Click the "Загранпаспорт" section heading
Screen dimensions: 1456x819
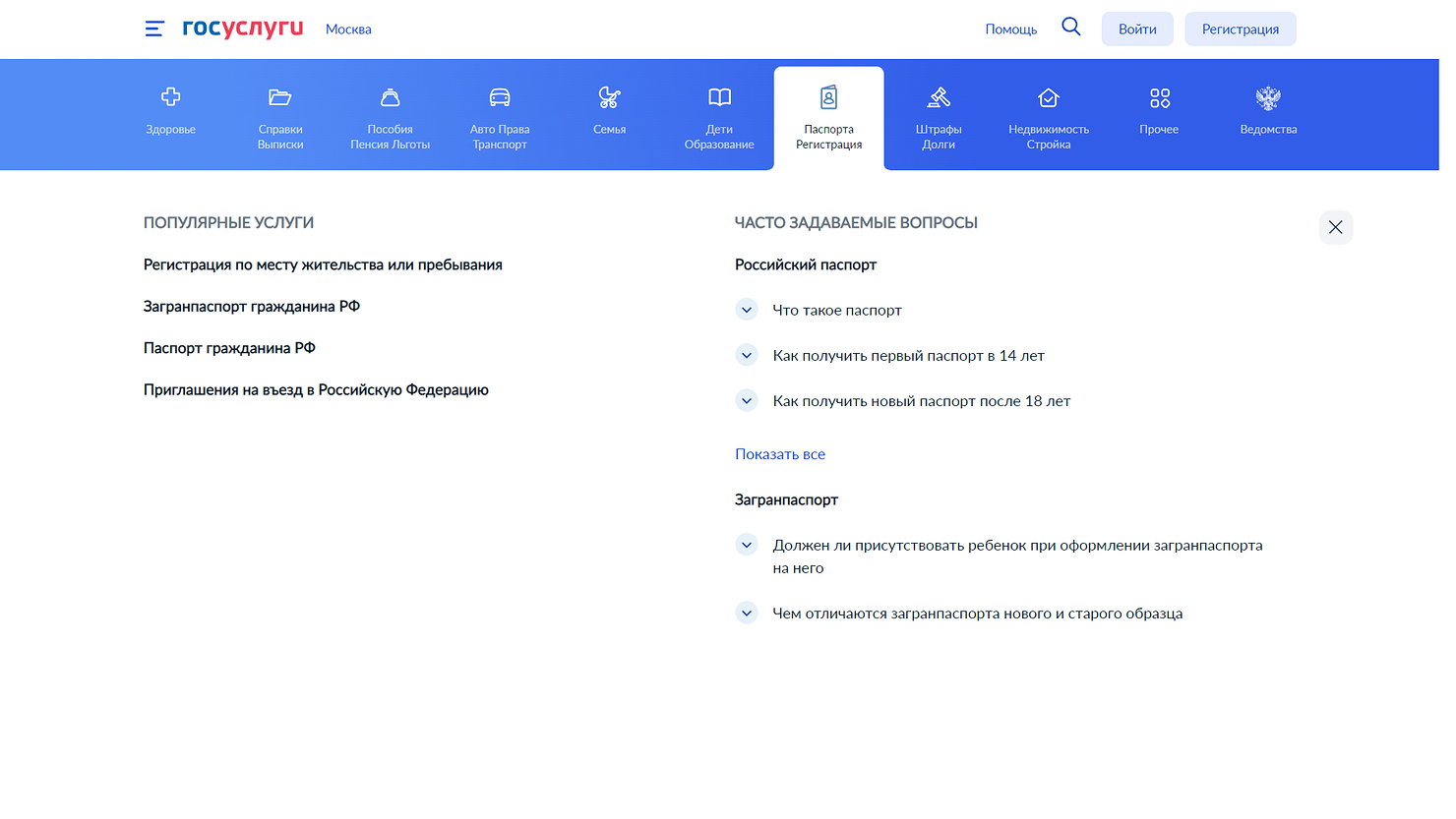[786, 500]
